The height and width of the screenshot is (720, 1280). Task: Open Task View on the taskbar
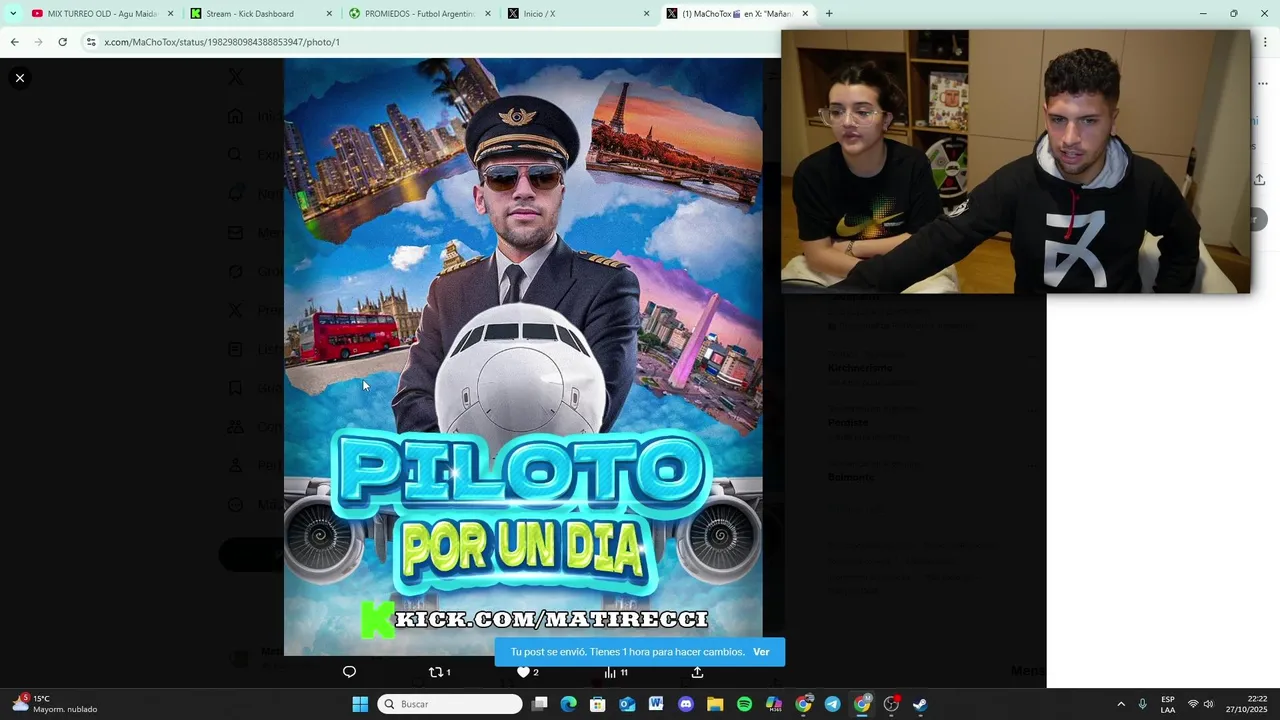[x=540, y=704]
